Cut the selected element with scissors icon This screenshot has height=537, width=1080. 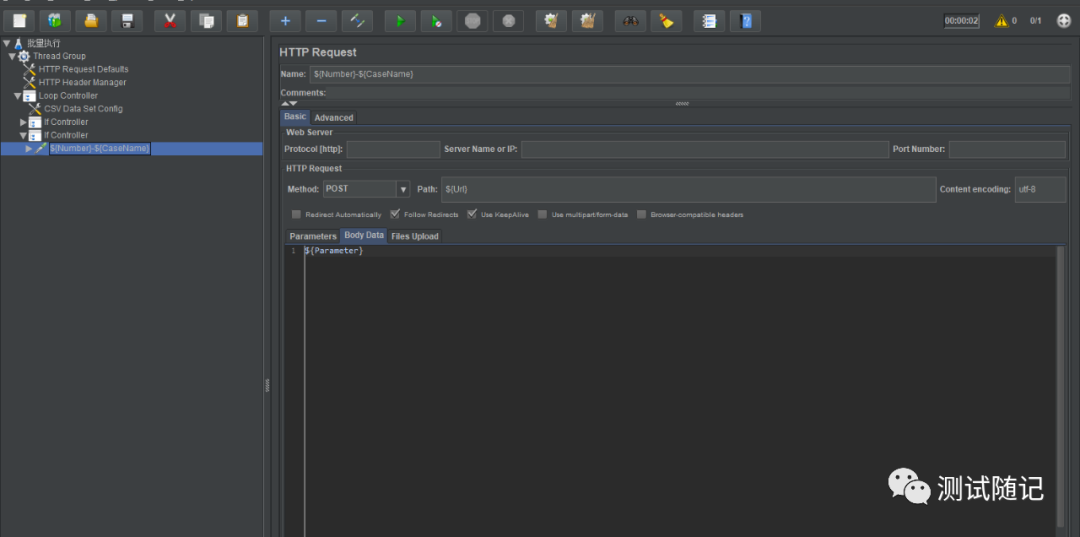[x=170, y=21]
